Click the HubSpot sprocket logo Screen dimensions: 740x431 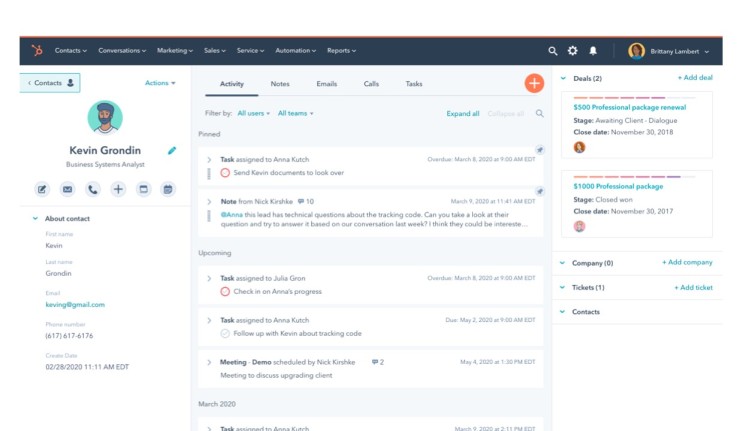point(37,50)
